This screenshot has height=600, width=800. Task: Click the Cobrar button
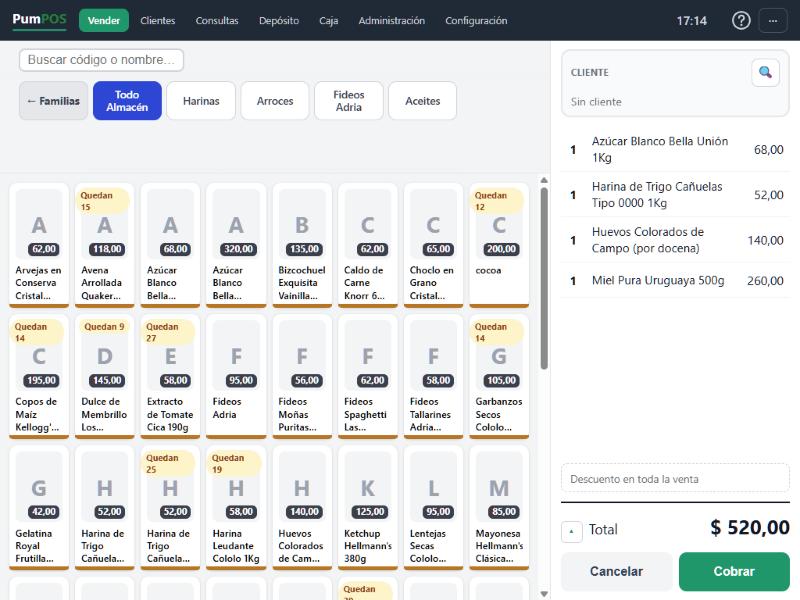(x=734, y=571)
